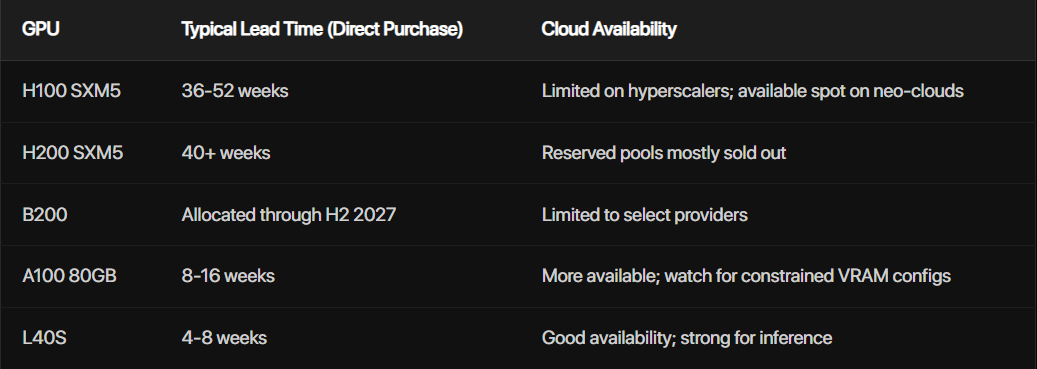Select the L40S GPU cell
Screen dimensions: 1037x369
click(44, 338)
